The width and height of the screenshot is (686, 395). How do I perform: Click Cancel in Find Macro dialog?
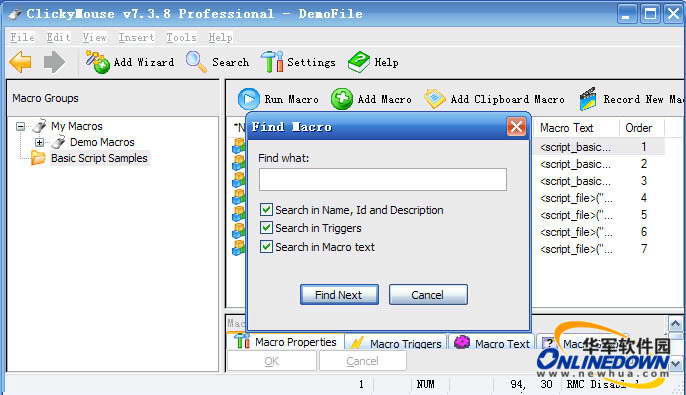428,295
